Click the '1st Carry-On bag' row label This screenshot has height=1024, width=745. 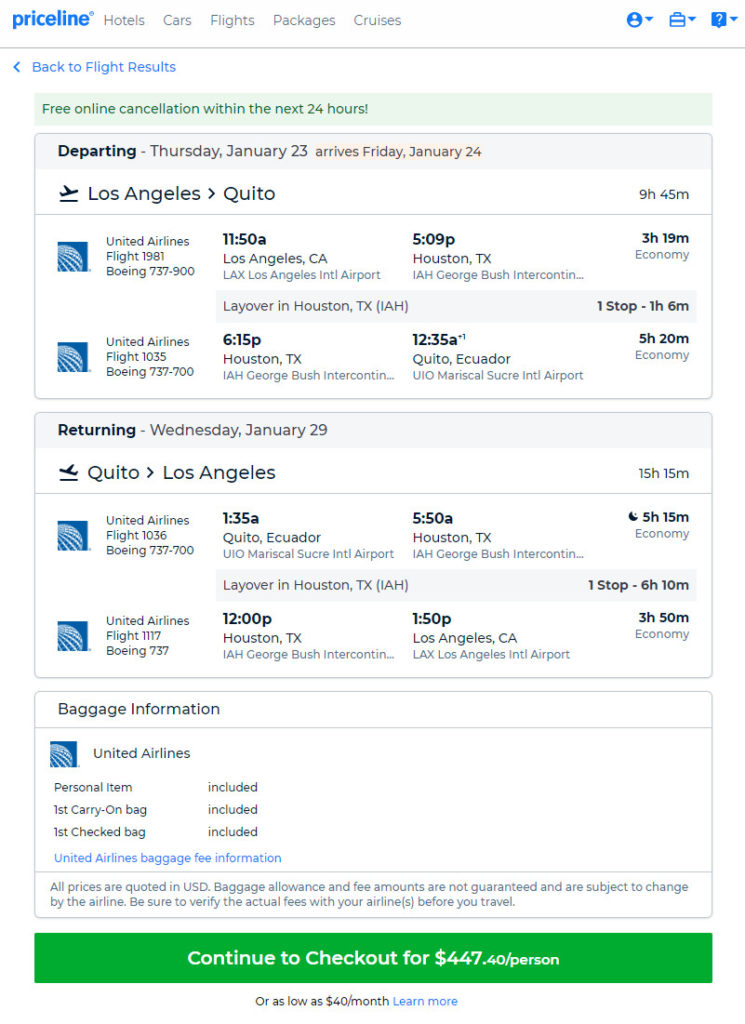100,809
